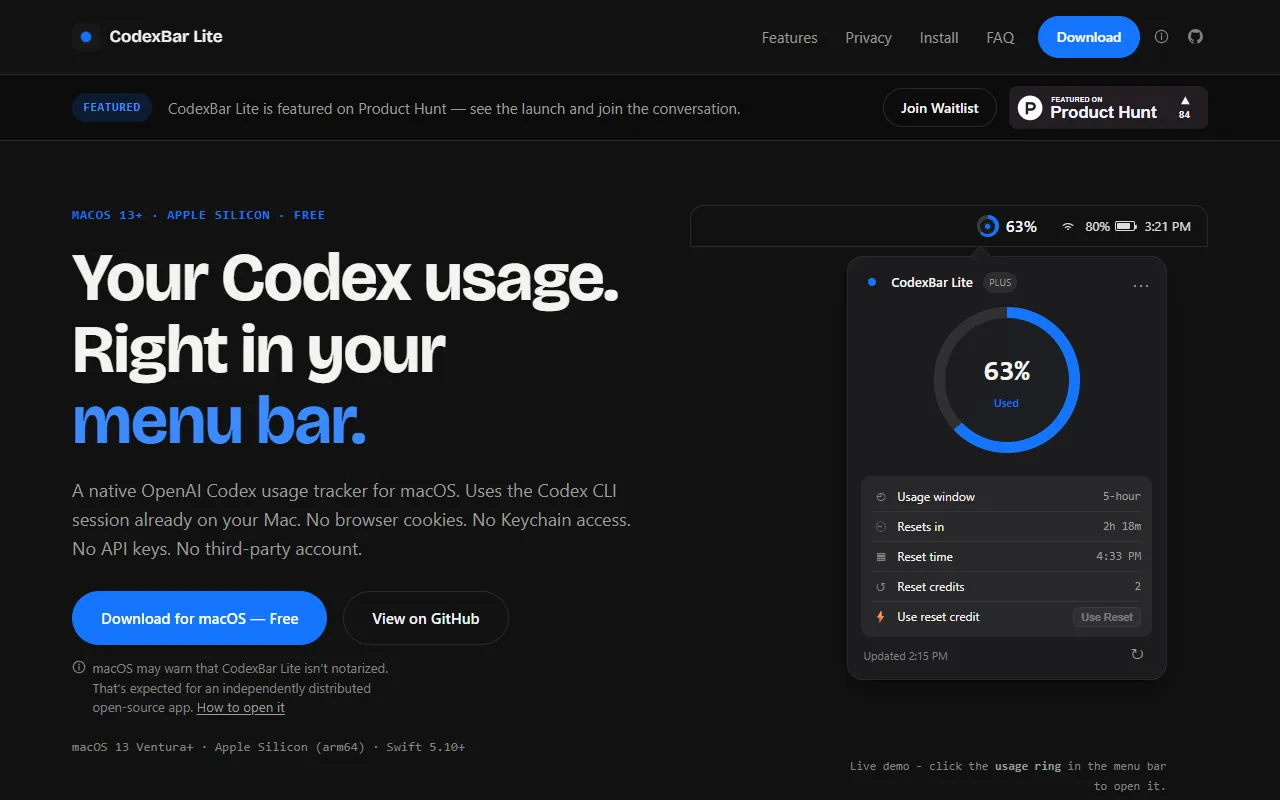Go to the Install nav item
The height and width of the screenshot is (800, 1280).
coord(939,38)
